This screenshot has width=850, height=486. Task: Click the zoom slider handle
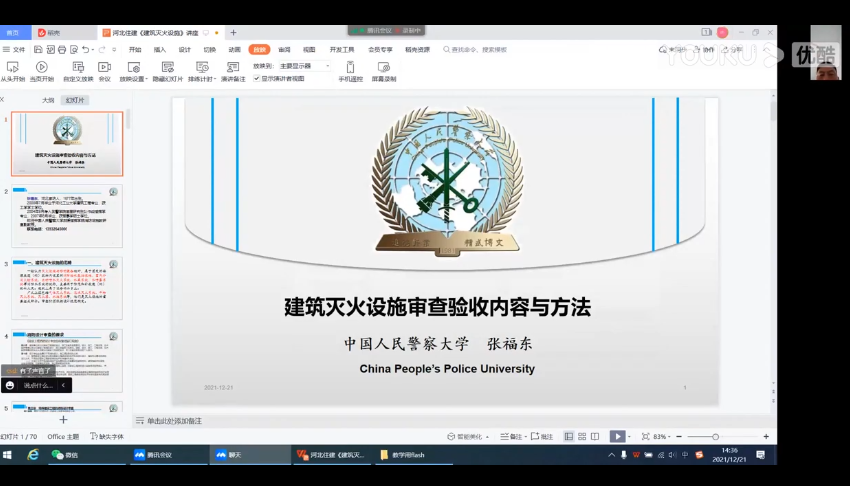715,437
